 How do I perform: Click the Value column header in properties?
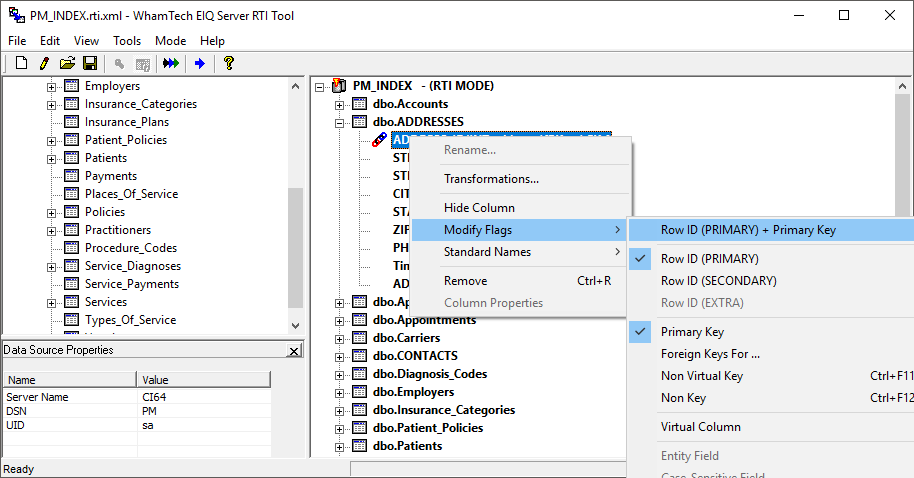[x=203, y=379]
